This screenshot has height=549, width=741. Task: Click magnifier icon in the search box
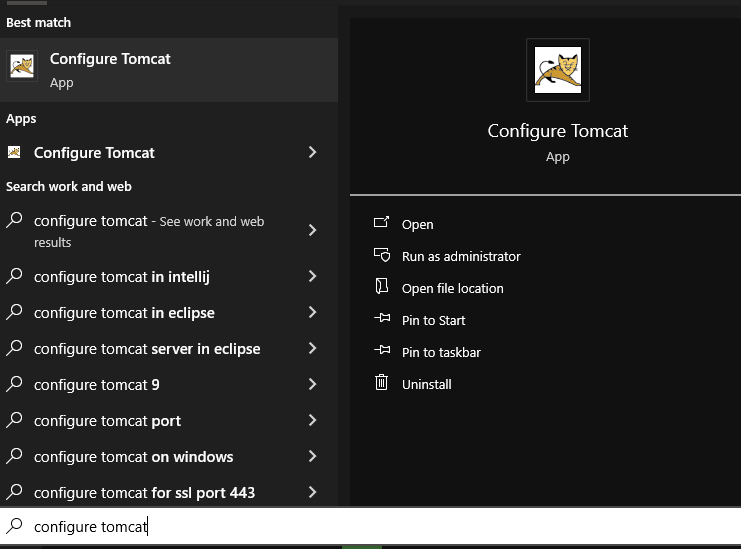(x=14, y=525)
